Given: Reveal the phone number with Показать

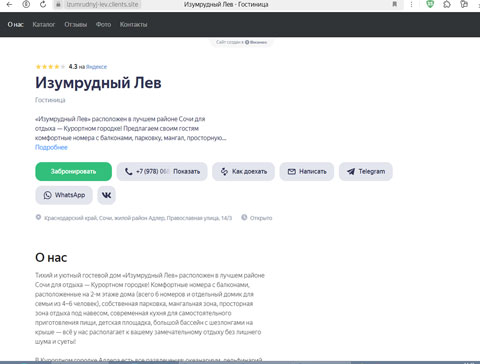Looking at the screenshot, I should click(186, 171).
